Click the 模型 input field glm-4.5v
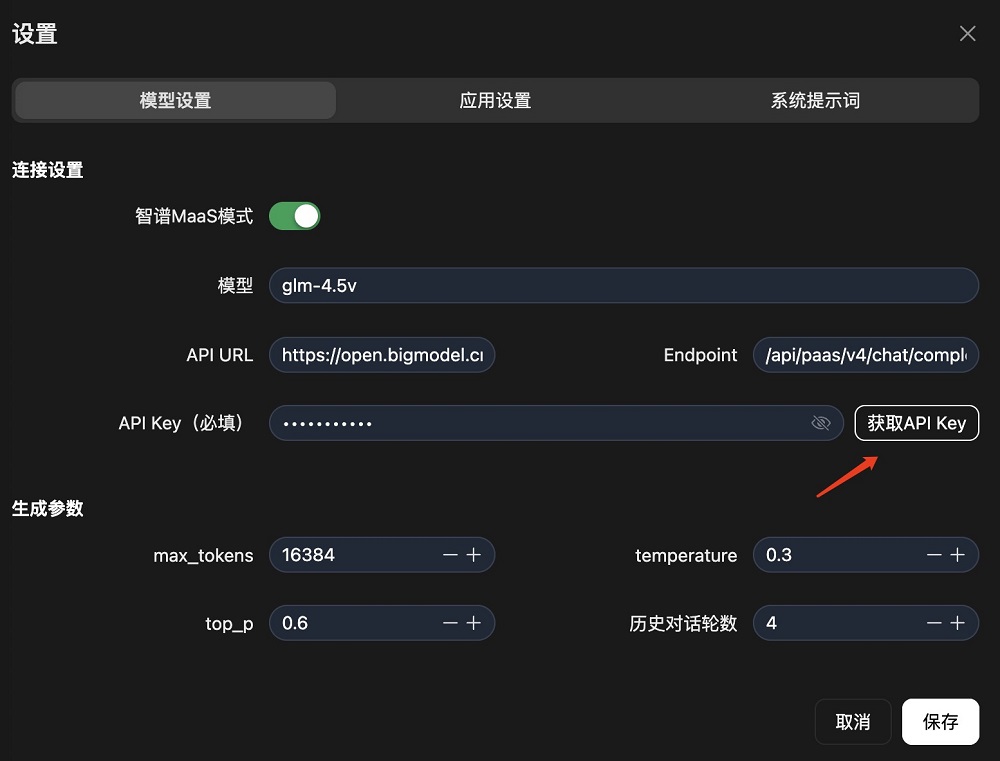Screen dimensions: 1000x761 622,286
